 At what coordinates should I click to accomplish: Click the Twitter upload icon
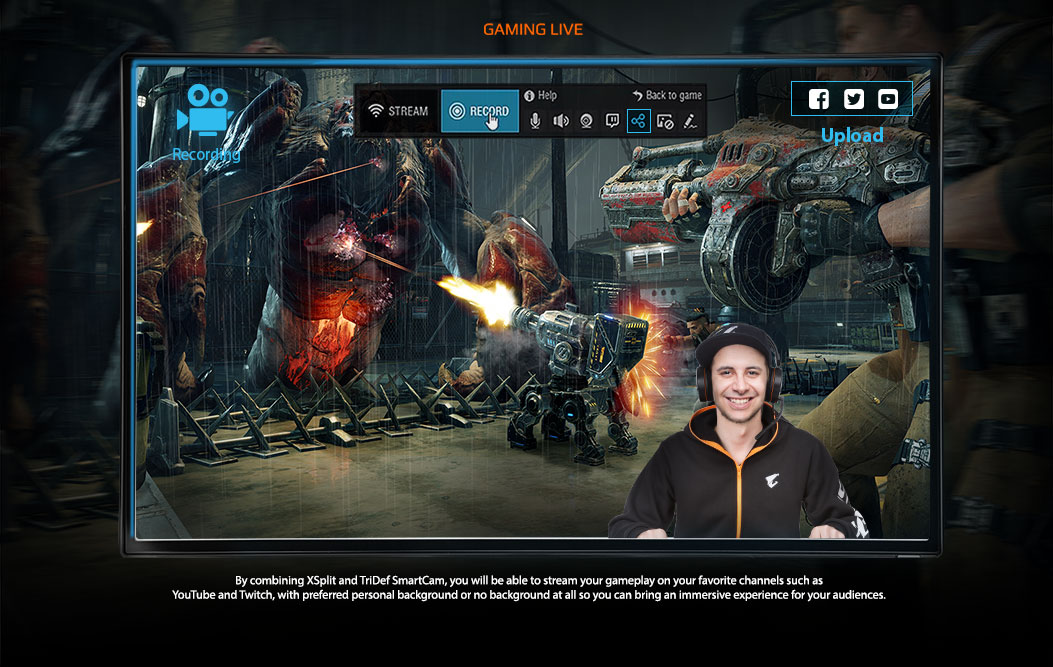coord(853,99)
